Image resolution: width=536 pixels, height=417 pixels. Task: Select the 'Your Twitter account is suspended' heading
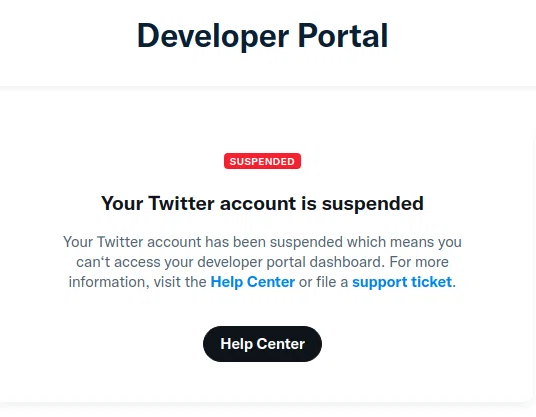coord(262,203)
